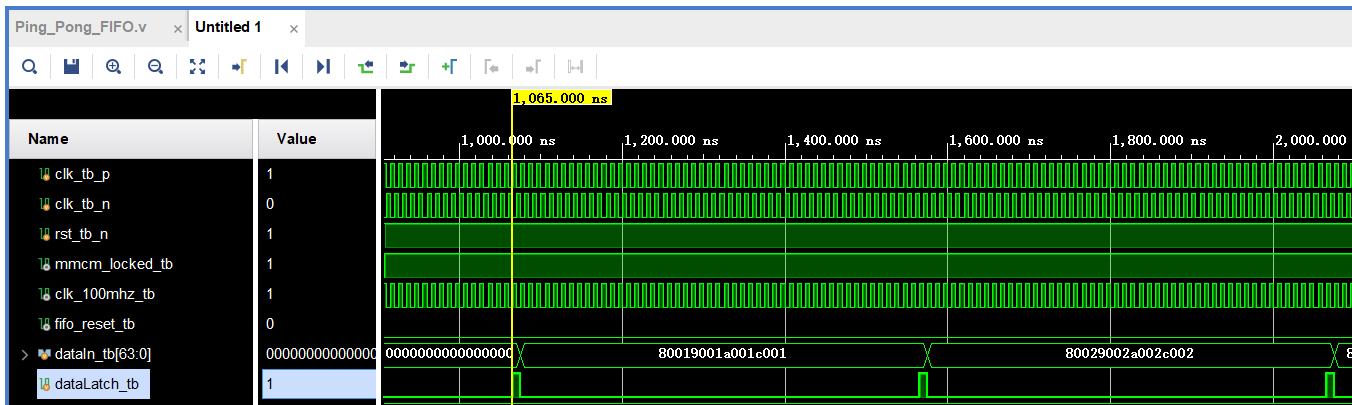
Task: Zoom in on the waveform
Action: click(113, 67)
